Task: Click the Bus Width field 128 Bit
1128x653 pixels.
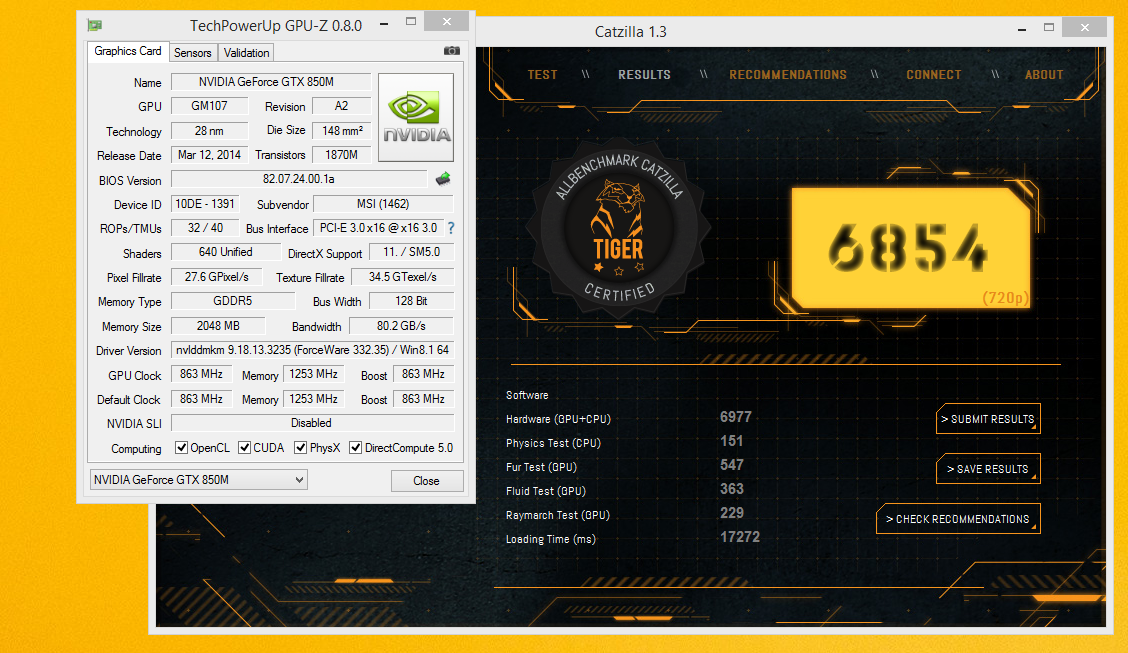Action: pyautogui.click(x=411, y=301)
